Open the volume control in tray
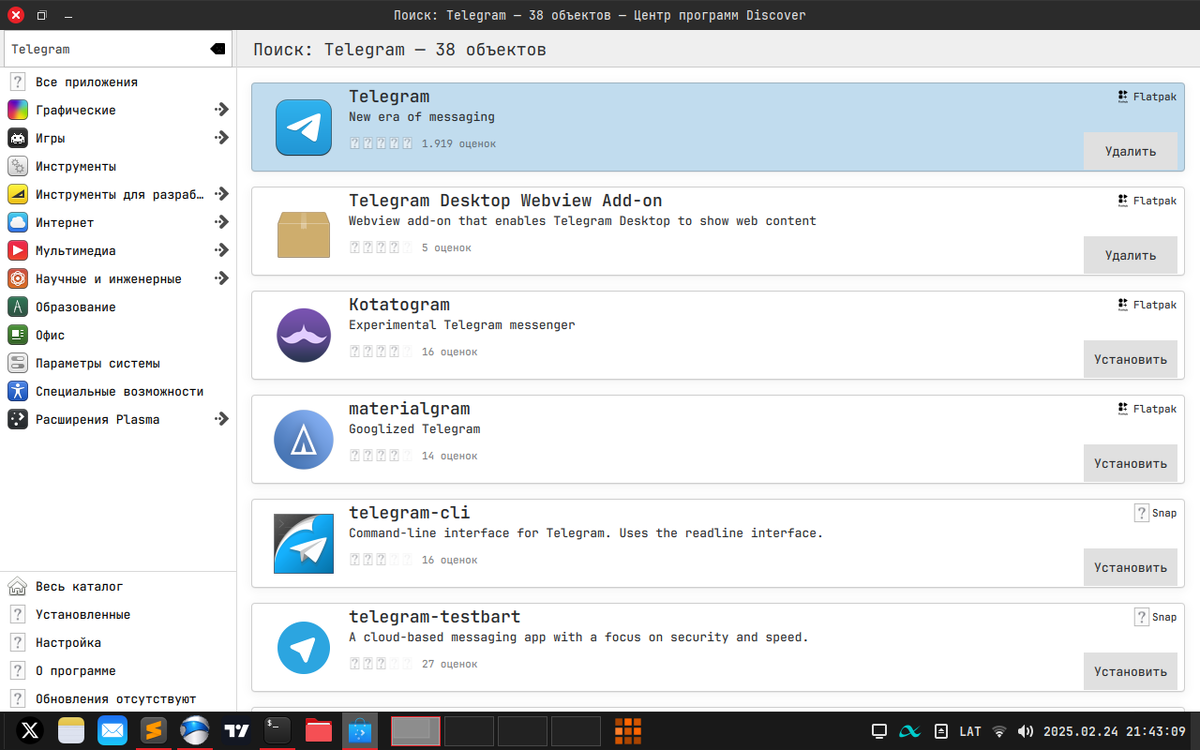Viewport: 1200px width, 750px height. point(1025,731)
